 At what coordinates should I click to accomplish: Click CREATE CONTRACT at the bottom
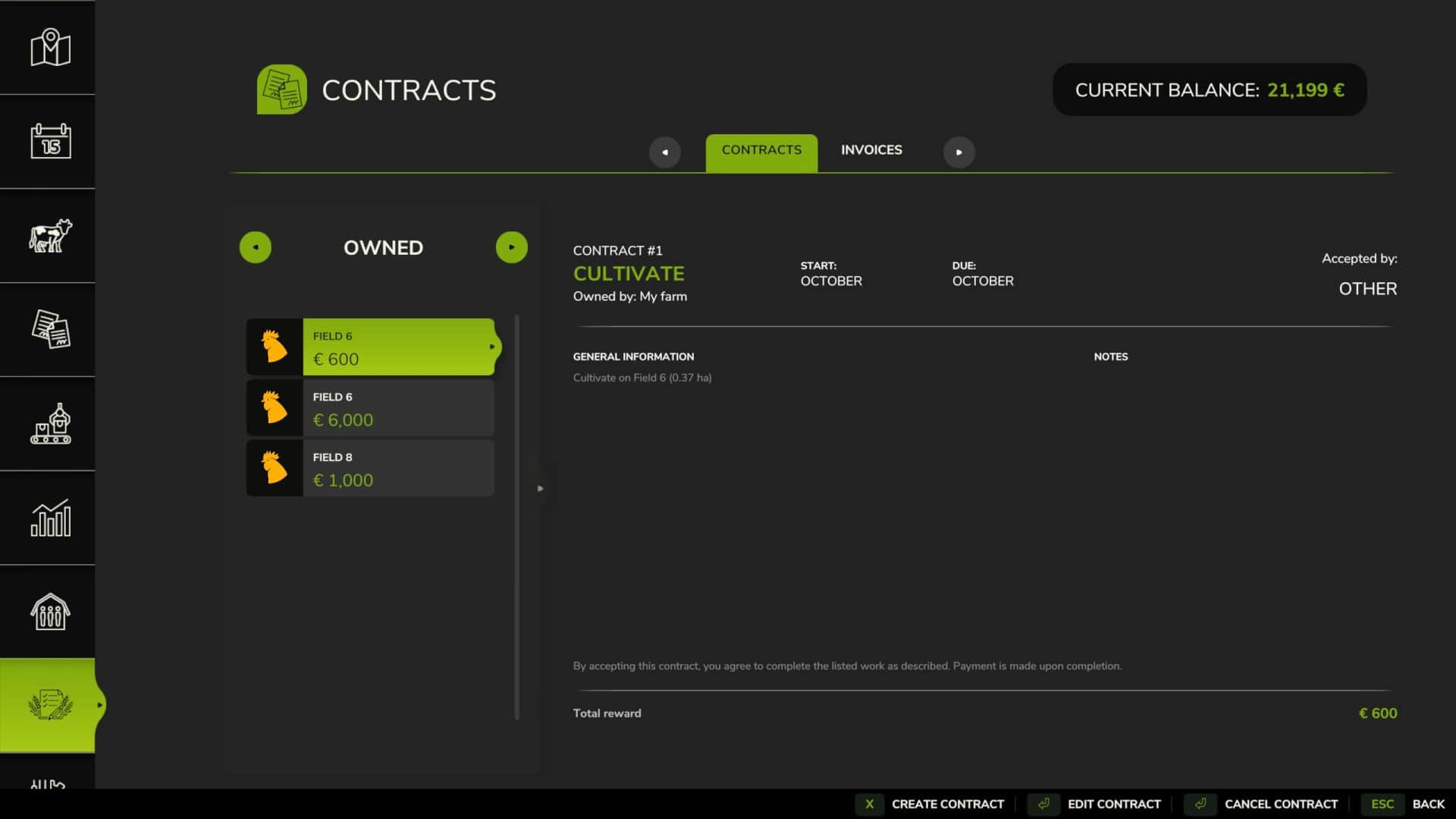[x=948, y=804]
